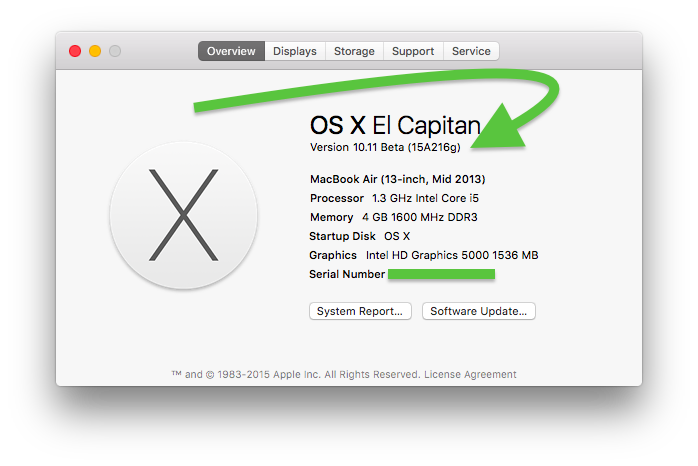698x466 pixels.
Task: Click MacBook Air (13-inch, Mid 2013) text
Action: (398, 179)
